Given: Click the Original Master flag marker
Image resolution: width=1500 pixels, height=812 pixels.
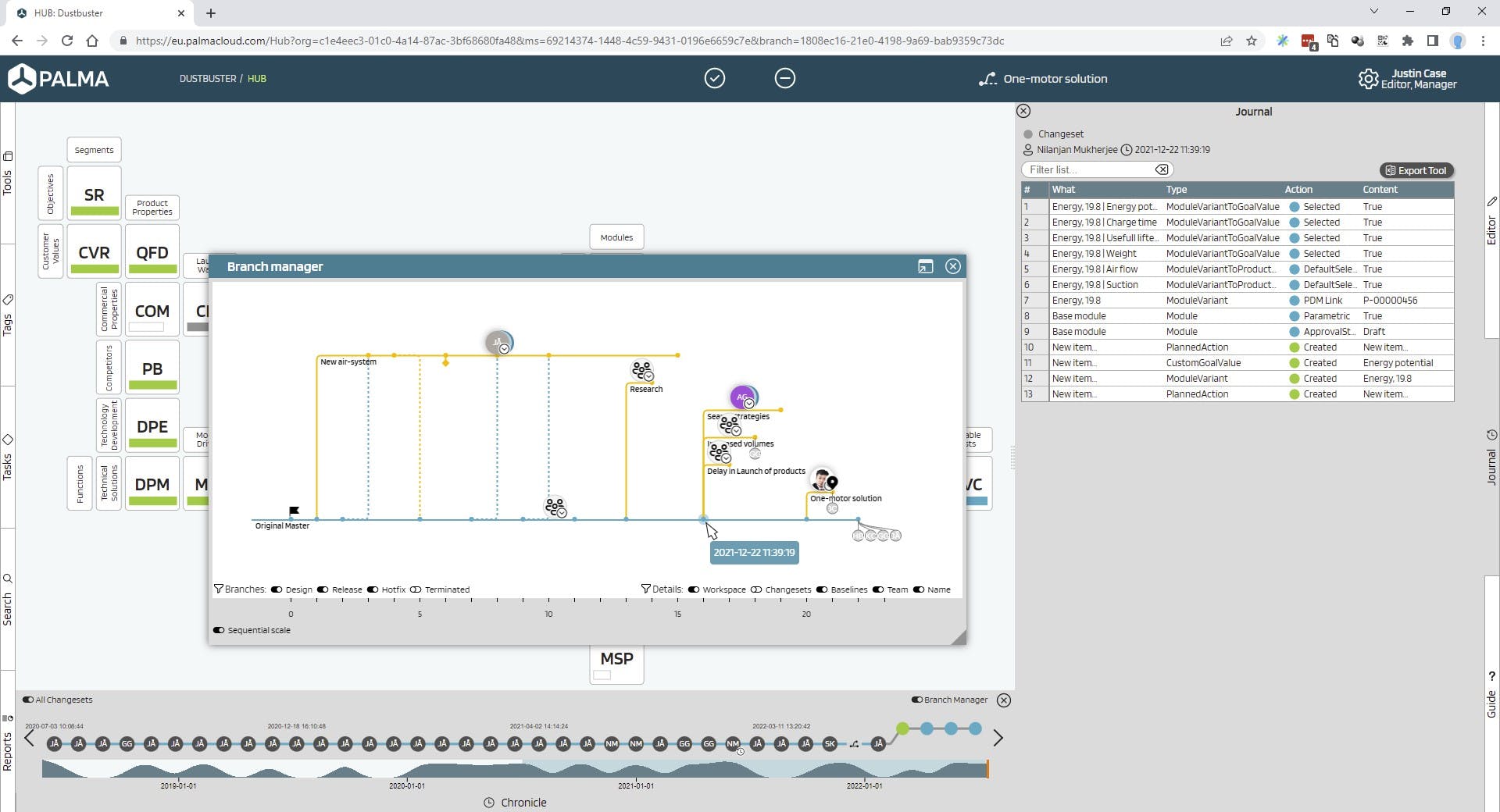Looking at the screenshot, I should 294,511.
